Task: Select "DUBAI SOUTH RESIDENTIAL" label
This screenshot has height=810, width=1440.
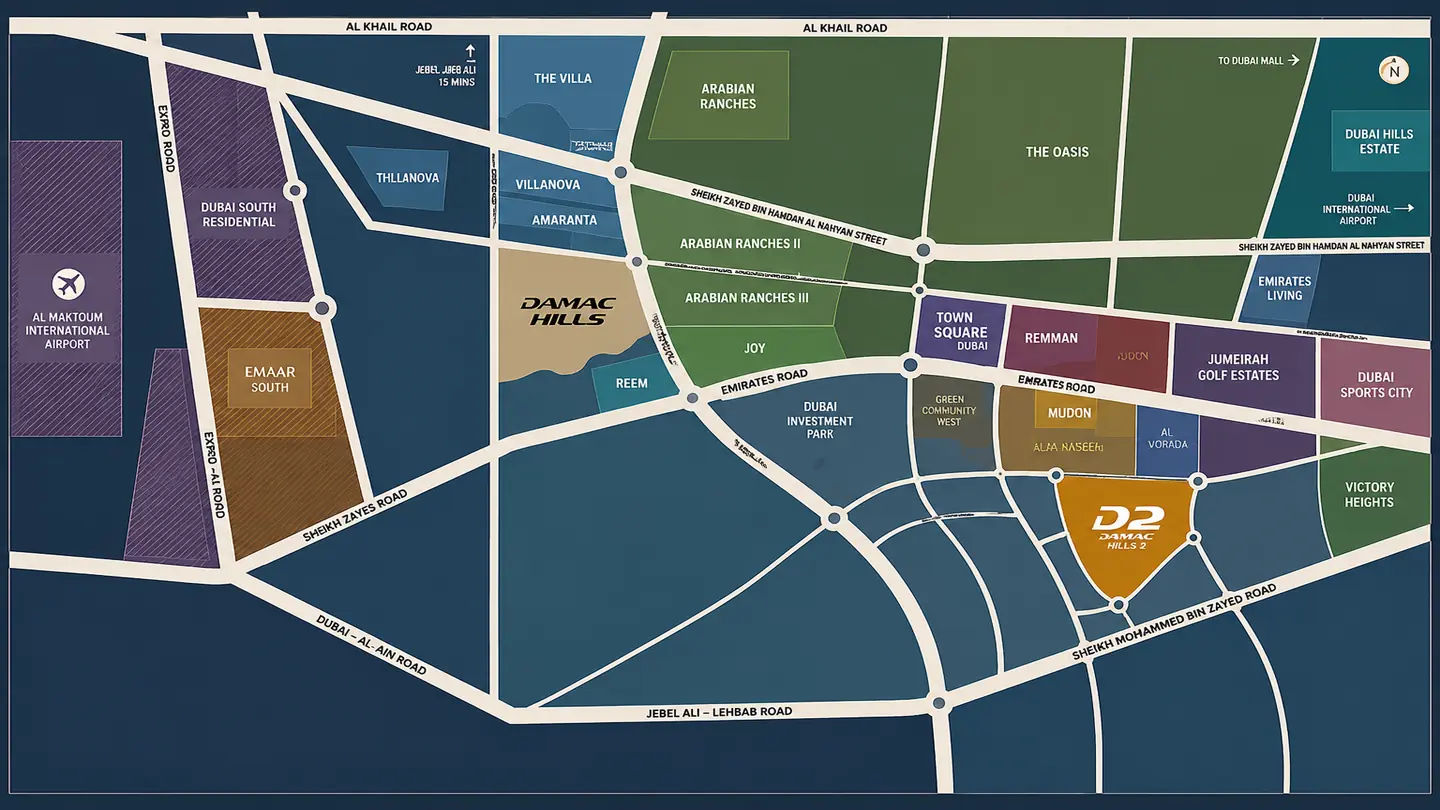Action: pos(238,214)
